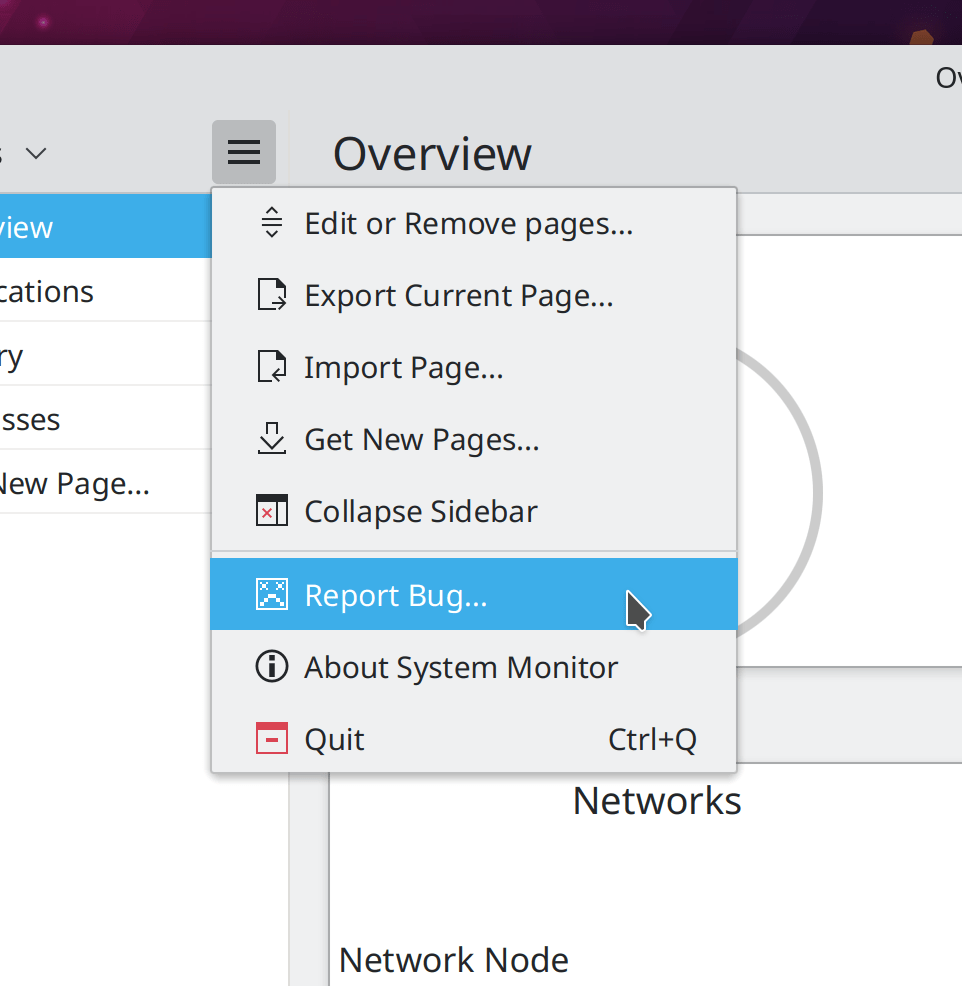Click the Report Bug icon
The width and height of the screenshot is (962, 986).
point(271,595)
